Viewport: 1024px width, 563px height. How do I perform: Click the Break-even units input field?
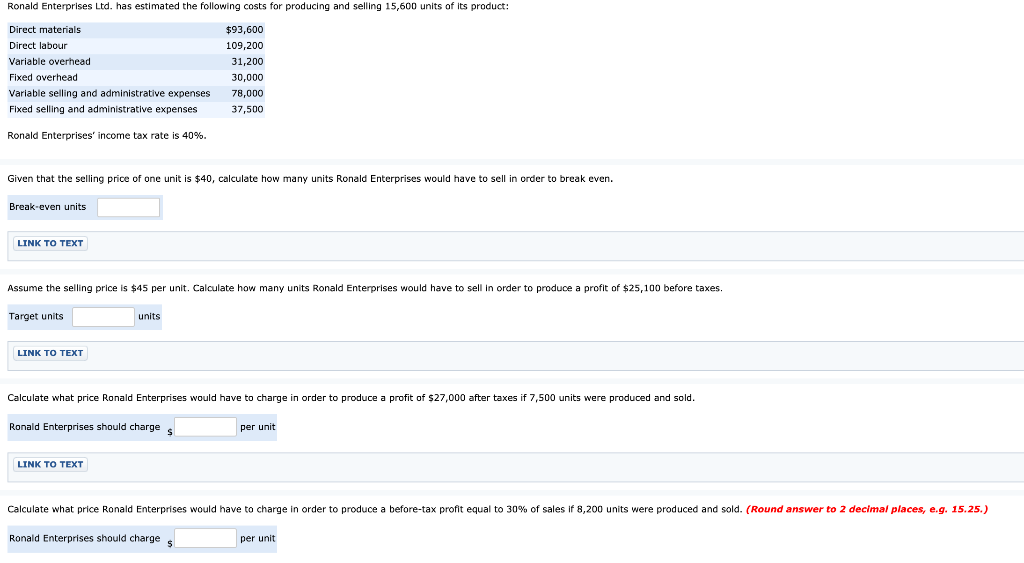(x=129, y=207)
